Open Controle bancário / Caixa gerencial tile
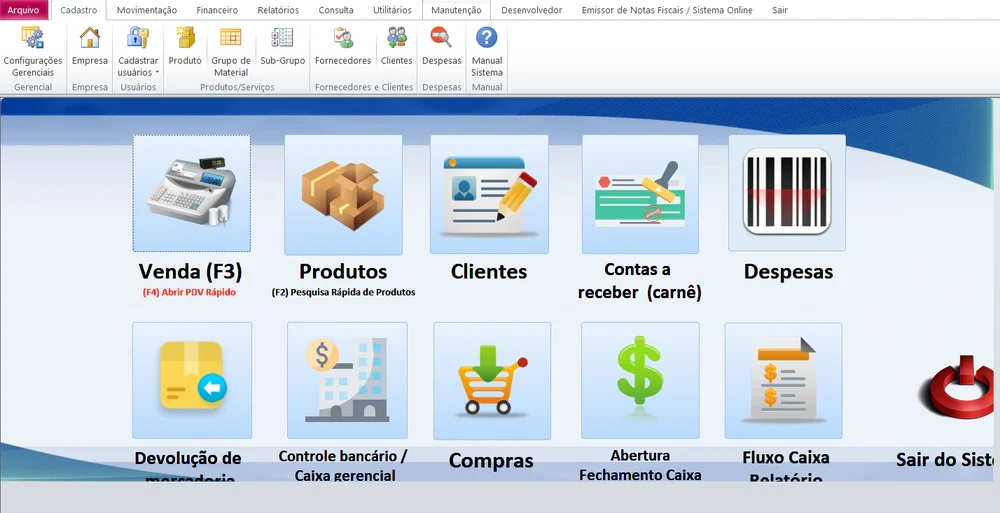Screen dimensions: 1000x513 pyautogui.click(x=347, y=380)
